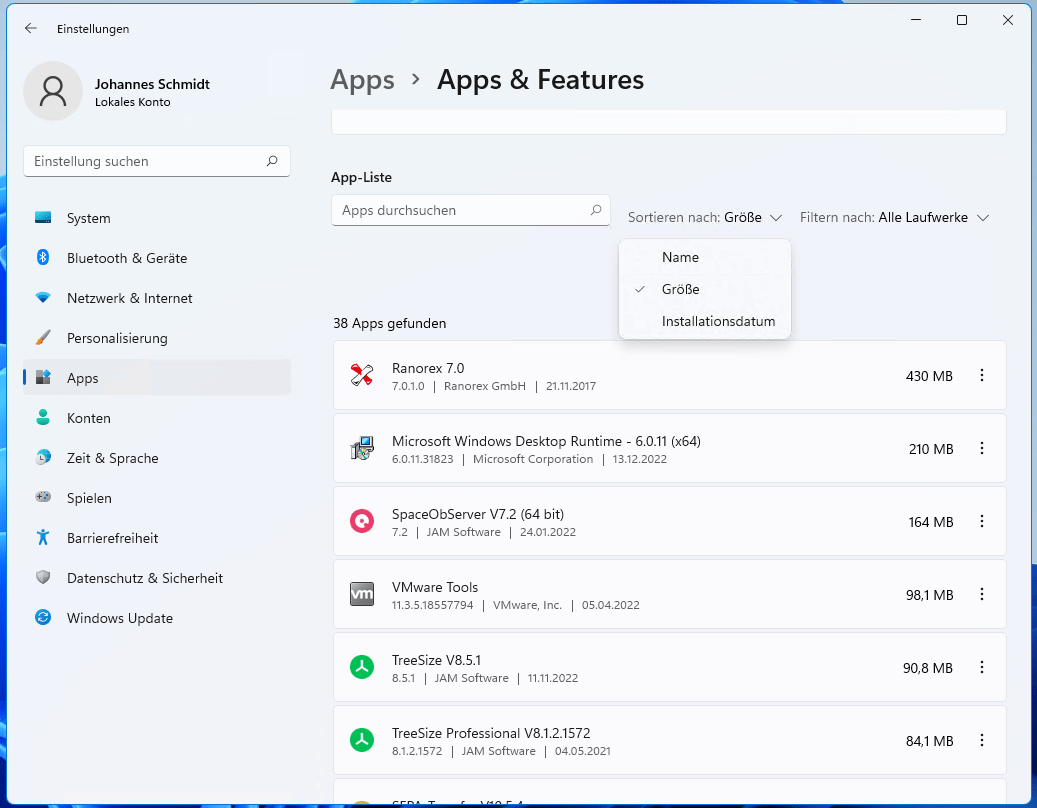
Task: Click the TreeSize V8.5.1 app icon
Action: pos(362,668)
